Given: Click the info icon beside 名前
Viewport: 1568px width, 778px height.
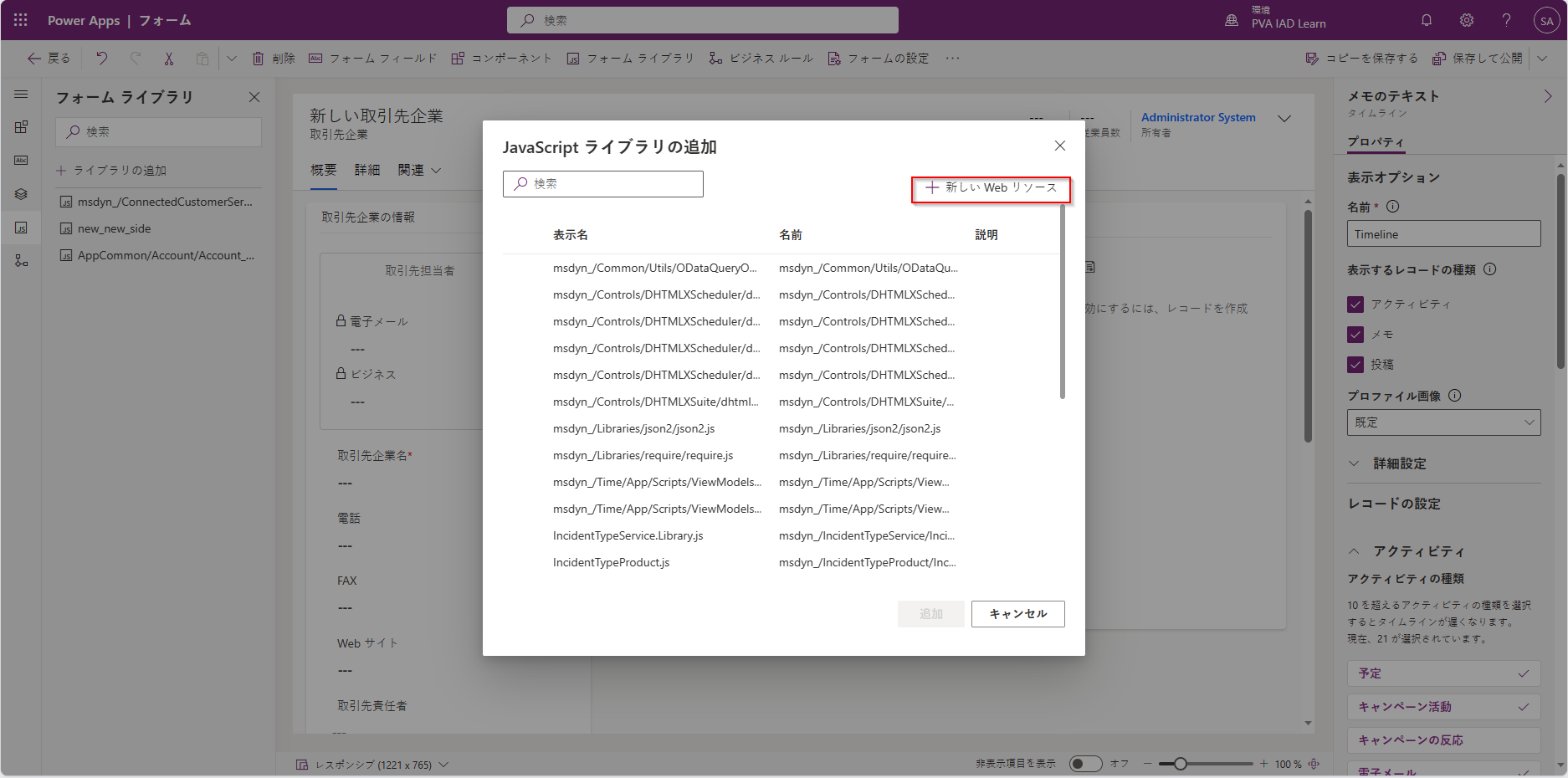Looking at the screenshot, I should point(1393,207).
